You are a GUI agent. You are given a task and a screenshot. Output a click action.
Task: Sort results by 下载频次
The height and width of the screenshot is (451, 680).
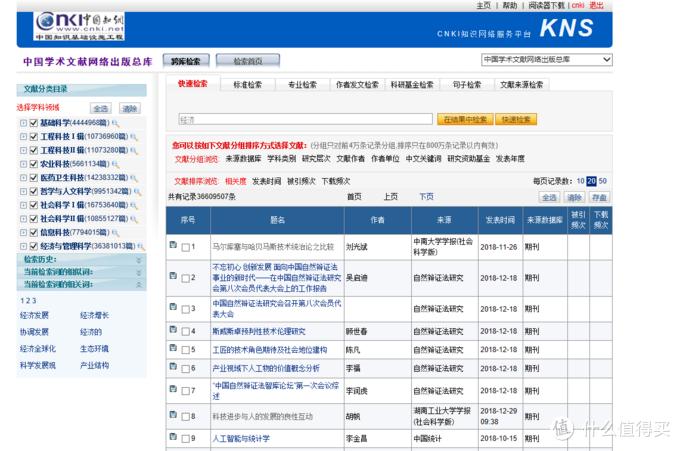click(336, 181)
